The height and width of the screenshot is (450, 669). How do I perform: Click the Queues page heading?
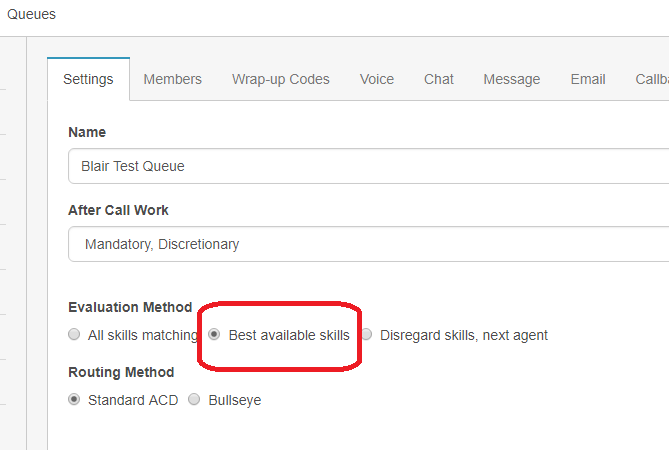[x=32, y=14]
